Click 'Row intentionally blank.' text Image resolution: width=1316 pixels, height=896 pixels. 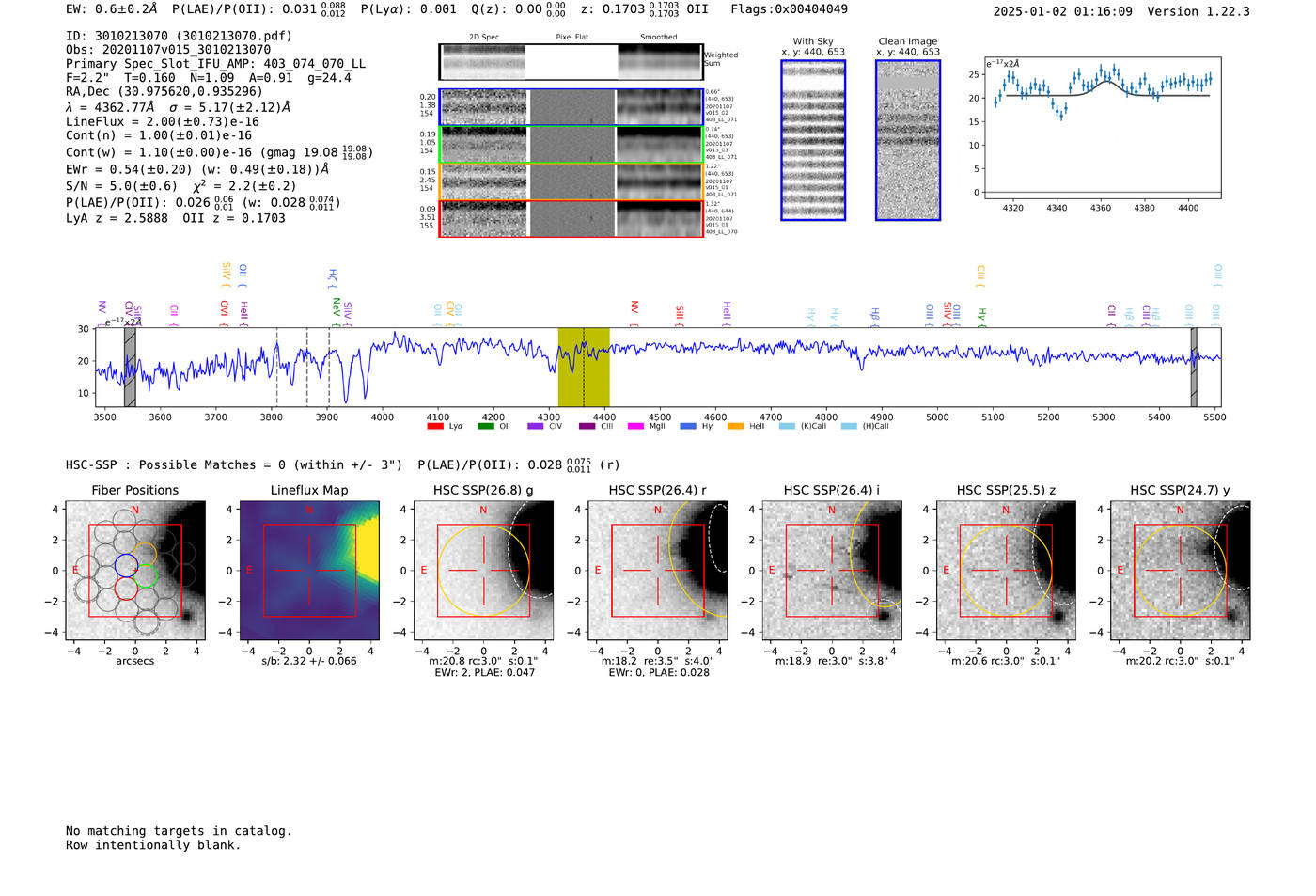pyautogui.click(x=153, y=845)
